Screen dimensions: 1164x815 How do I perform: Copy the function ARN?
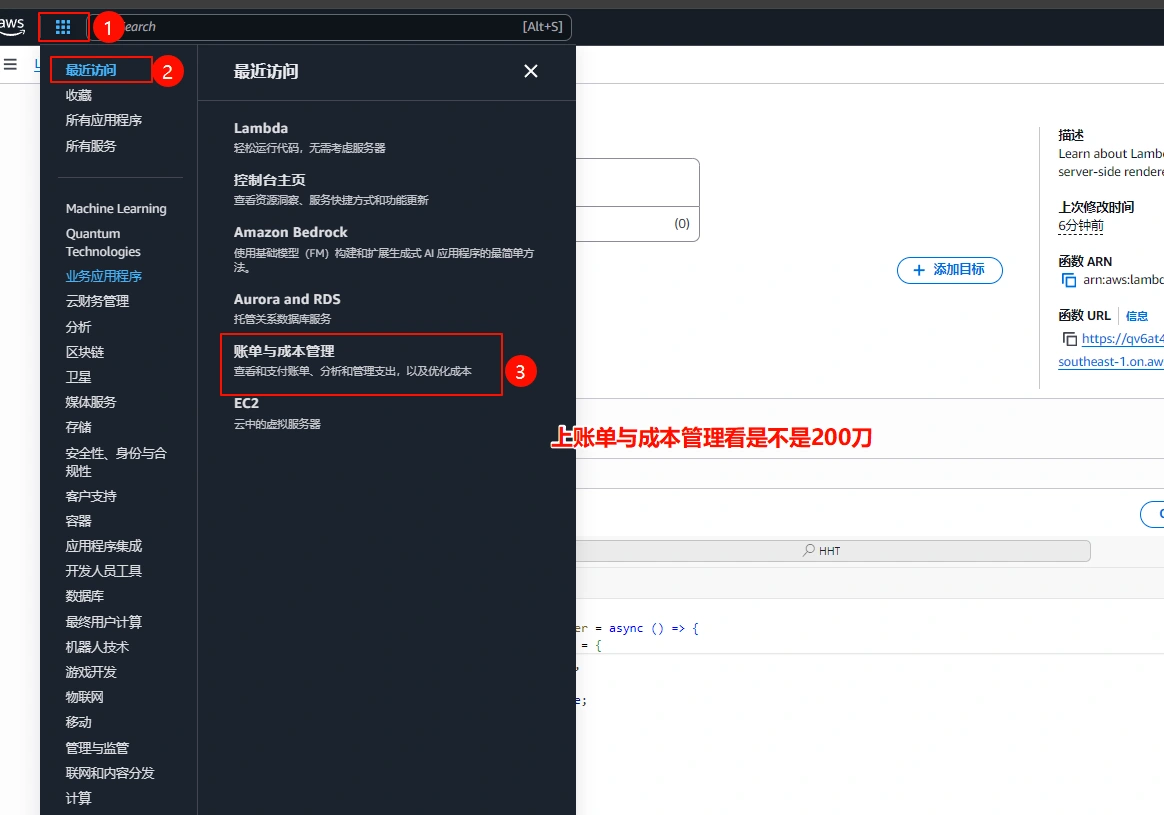pos(1069,280)
